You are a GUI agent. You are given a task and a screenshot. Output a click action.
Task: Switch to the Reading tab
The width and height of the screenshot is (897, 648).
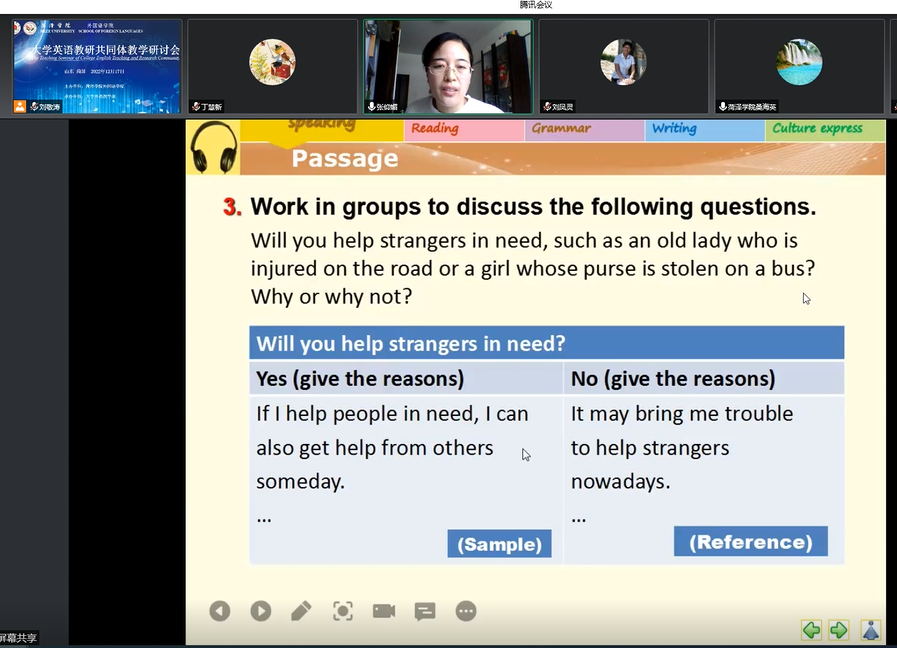point(435,129)
